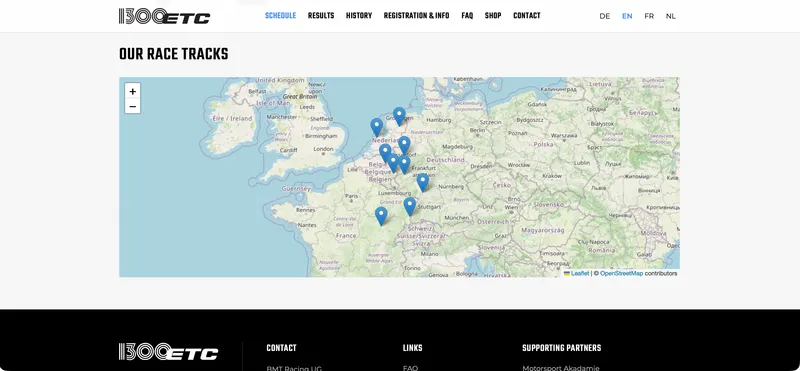Open the Contact page from the header menu
The width and height of the screenshot is (800, 371).
pos(527,16)
